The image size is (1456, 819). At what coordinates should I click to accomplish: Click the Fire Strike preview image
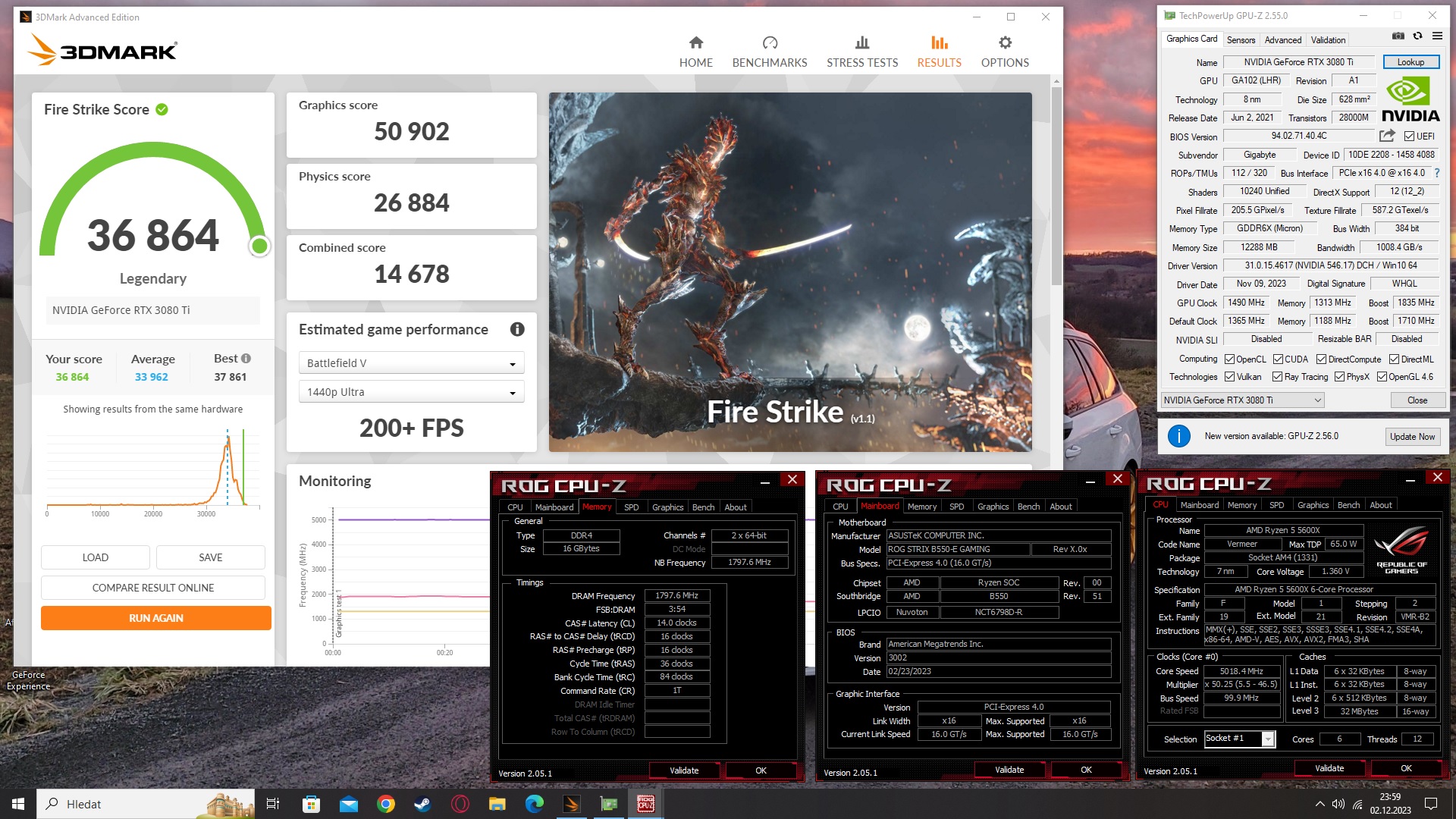pyautogui.click(x=790, y=272)
